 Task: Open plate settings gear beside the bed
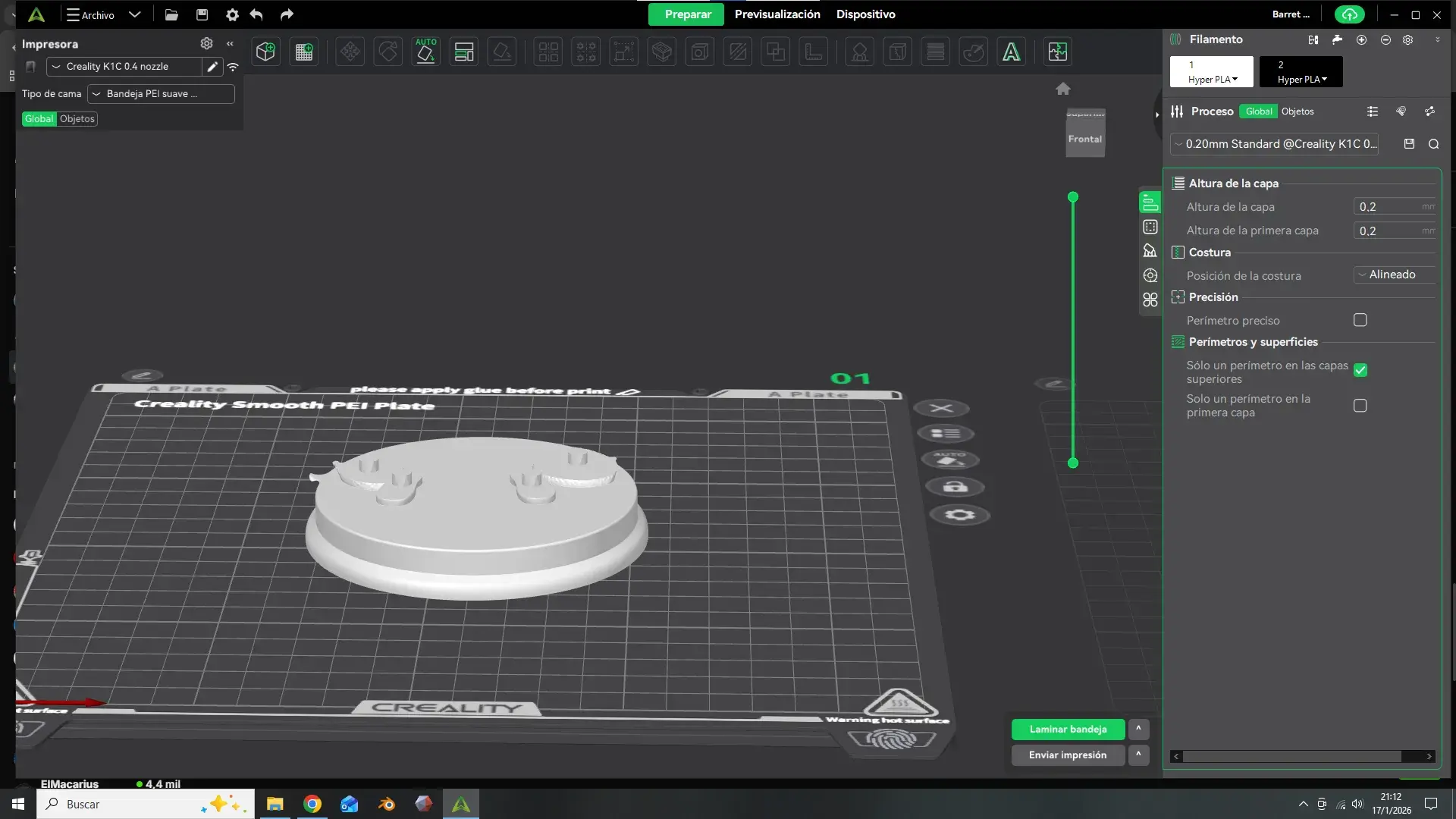(959, 515)
